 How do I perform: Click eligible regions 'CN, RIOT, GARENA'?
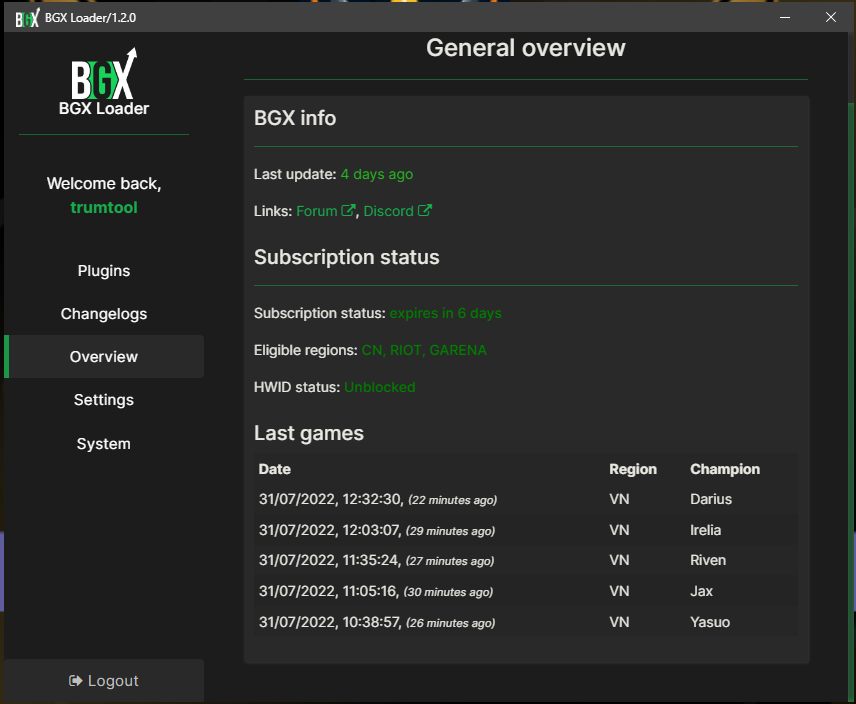(x=424, y=350)
